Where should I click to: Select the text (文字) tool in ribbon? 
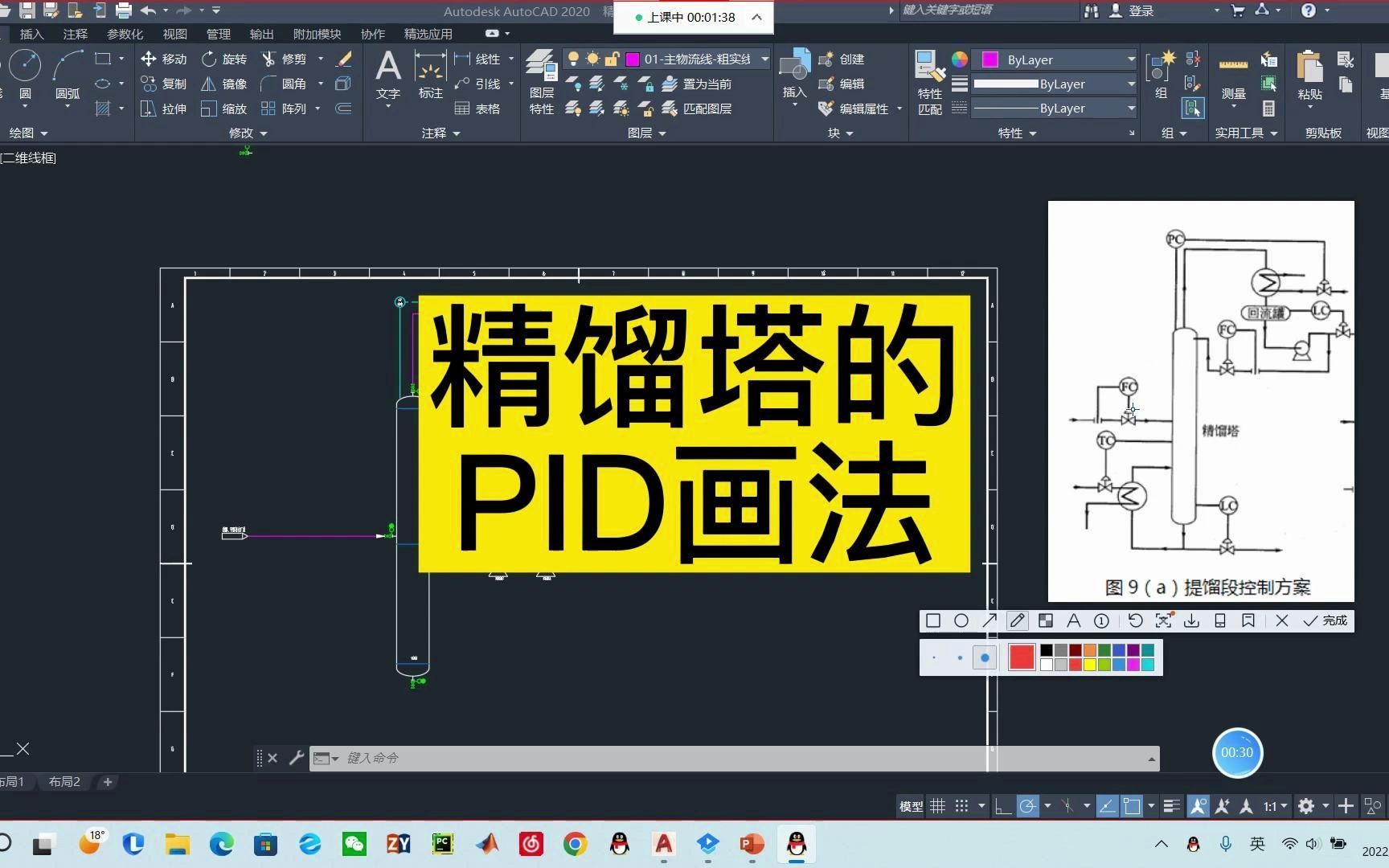pos(387,76)
